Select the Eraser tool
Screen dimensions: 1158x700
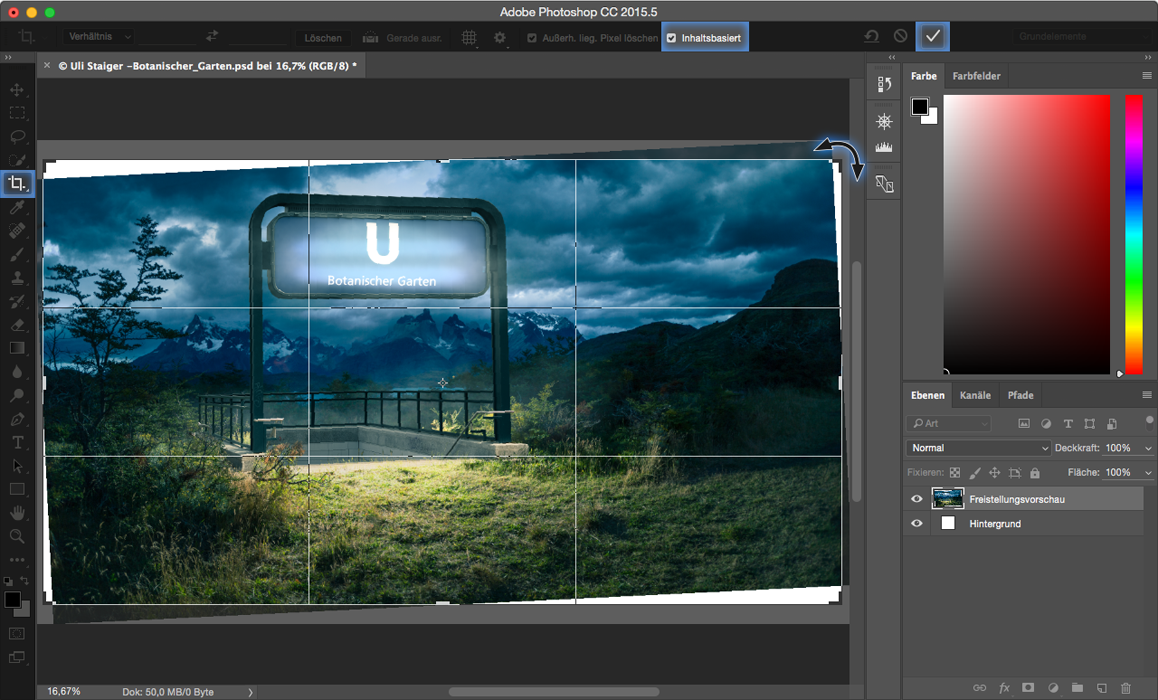pyautogui.click(x=16, y=325)
